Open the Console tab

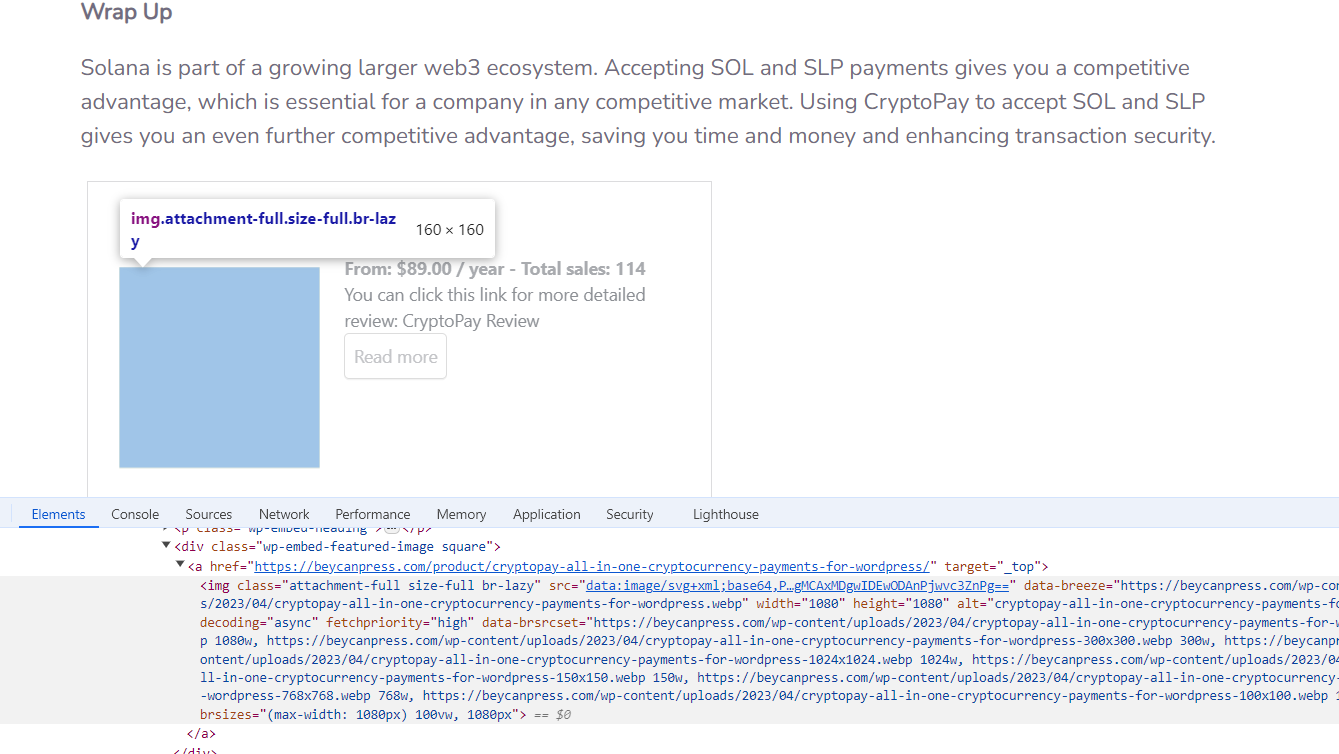point(135,514)
